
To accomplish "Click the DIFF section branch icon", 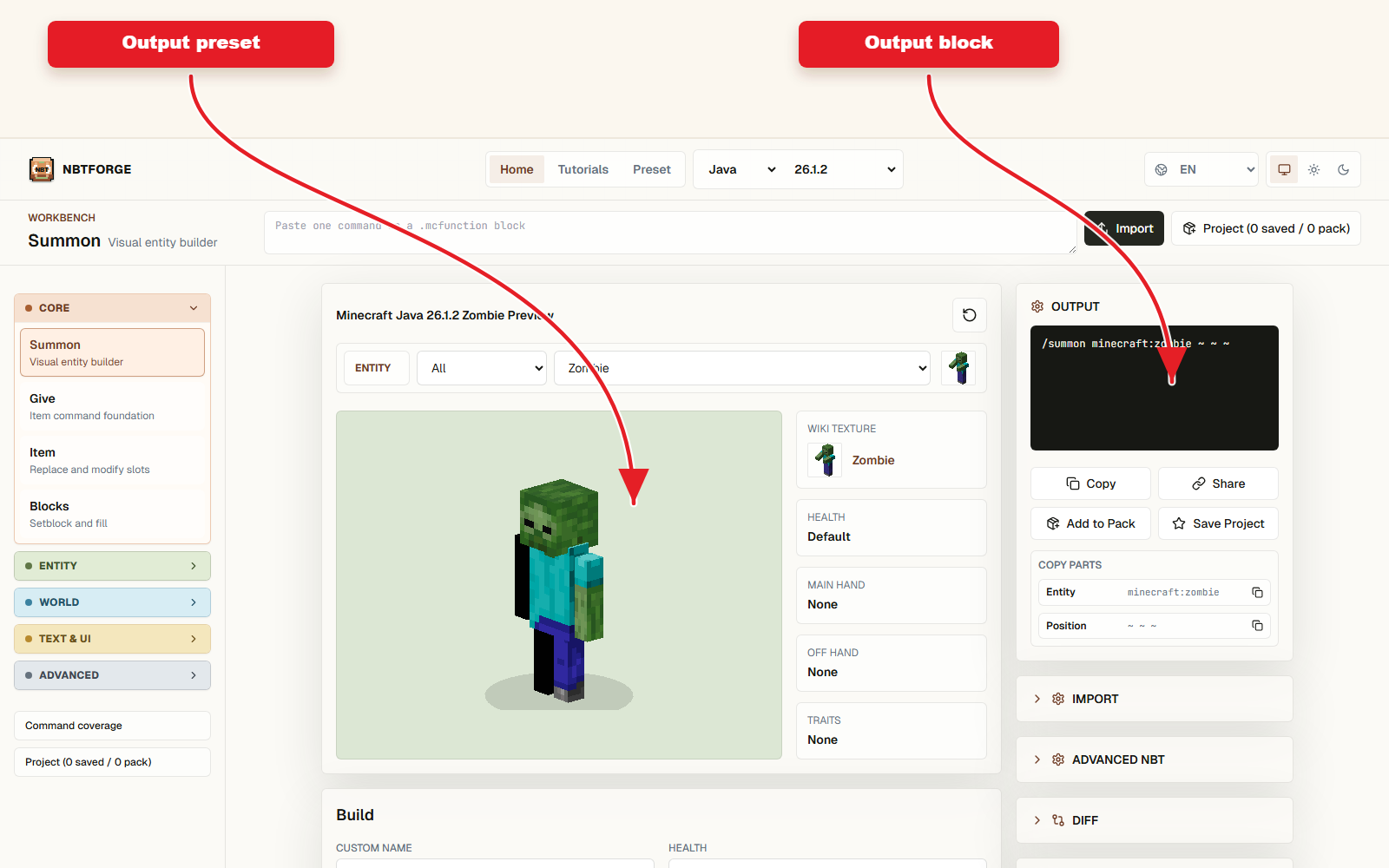I will click(1058, 820).
